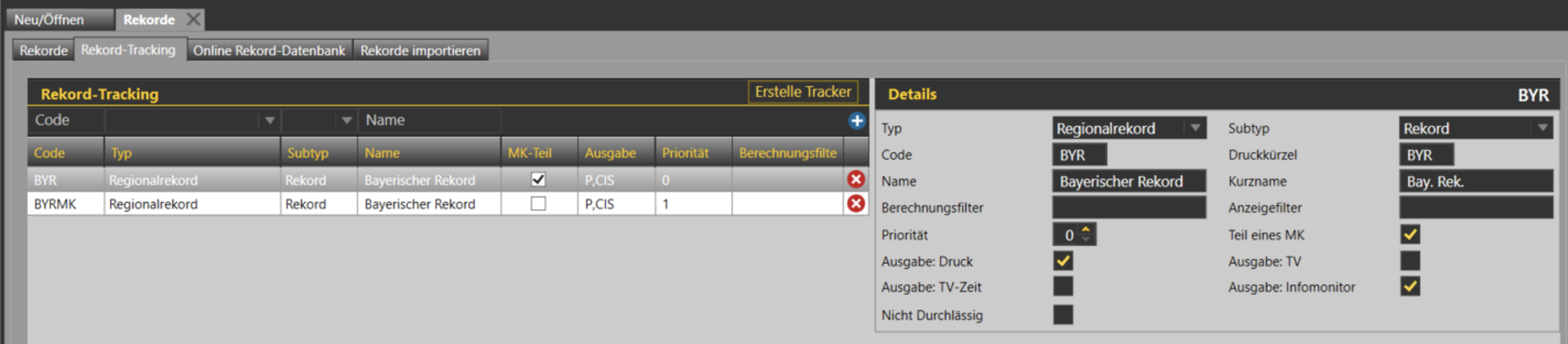
Task: Click Priorität cell showing 0 in BYR row
Action: click(693, 180)
